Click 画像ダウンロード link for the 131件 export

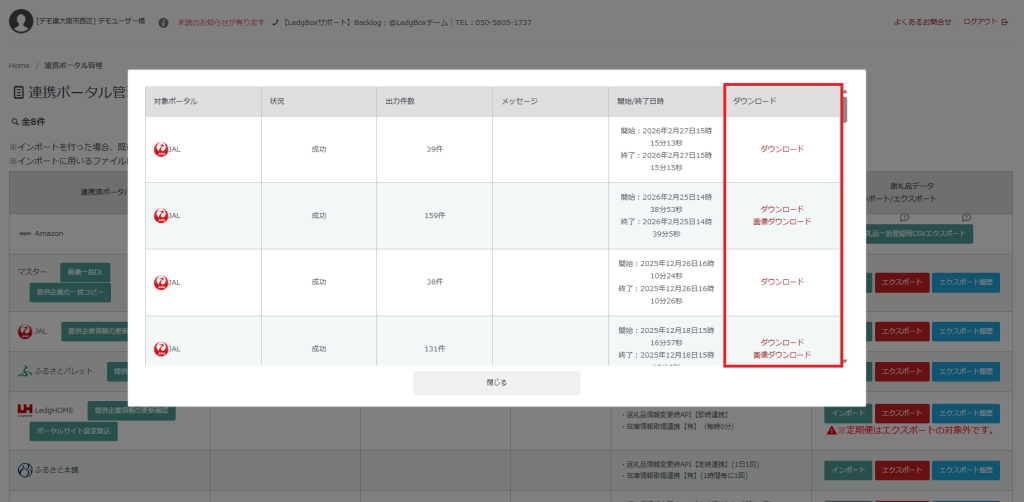[x=782, y=355]
